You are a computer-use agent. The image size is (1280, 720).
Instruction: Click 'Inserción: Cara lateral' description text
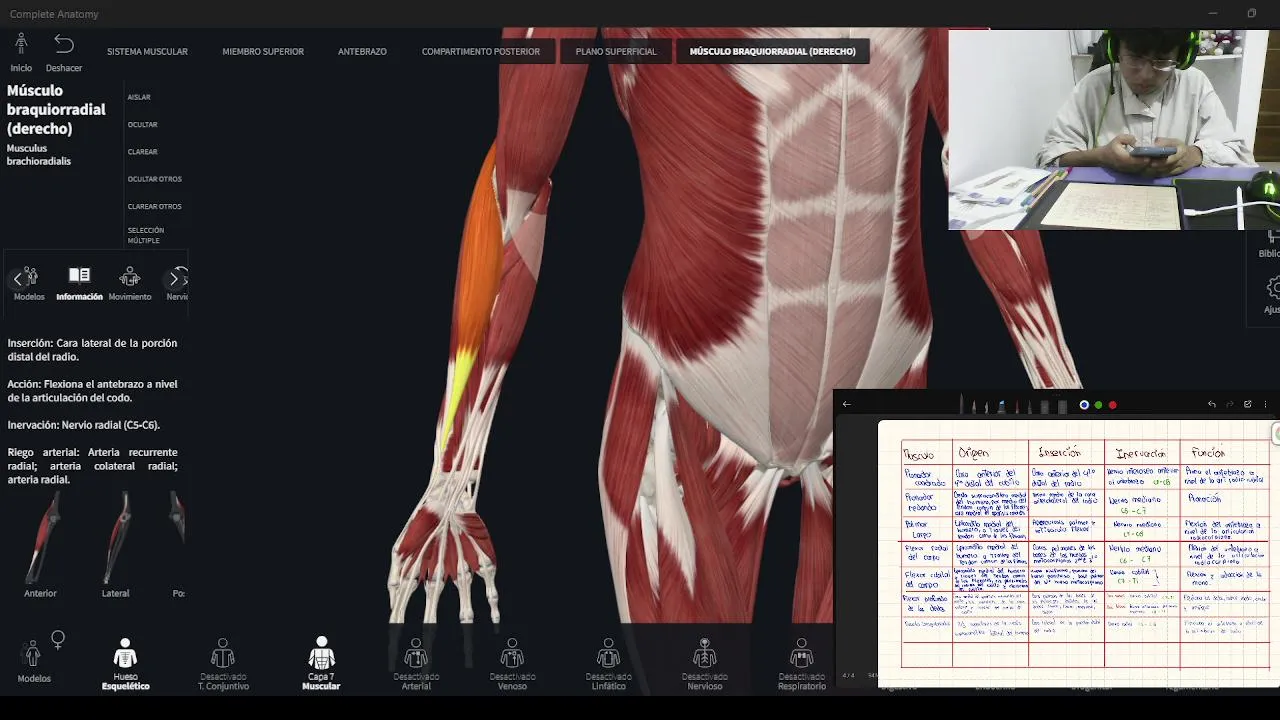(92, 350)
